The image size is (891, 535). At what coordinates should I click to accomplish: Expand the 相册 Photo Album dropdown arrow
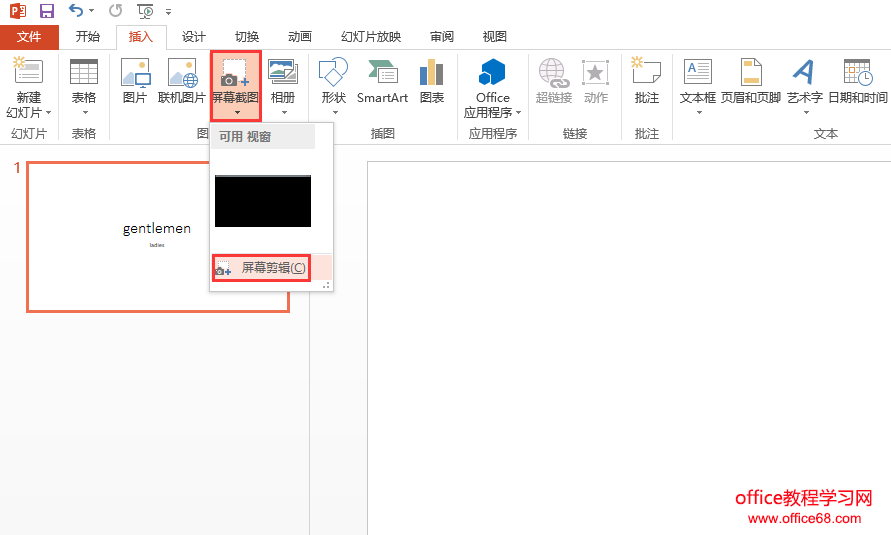point(284,112)
